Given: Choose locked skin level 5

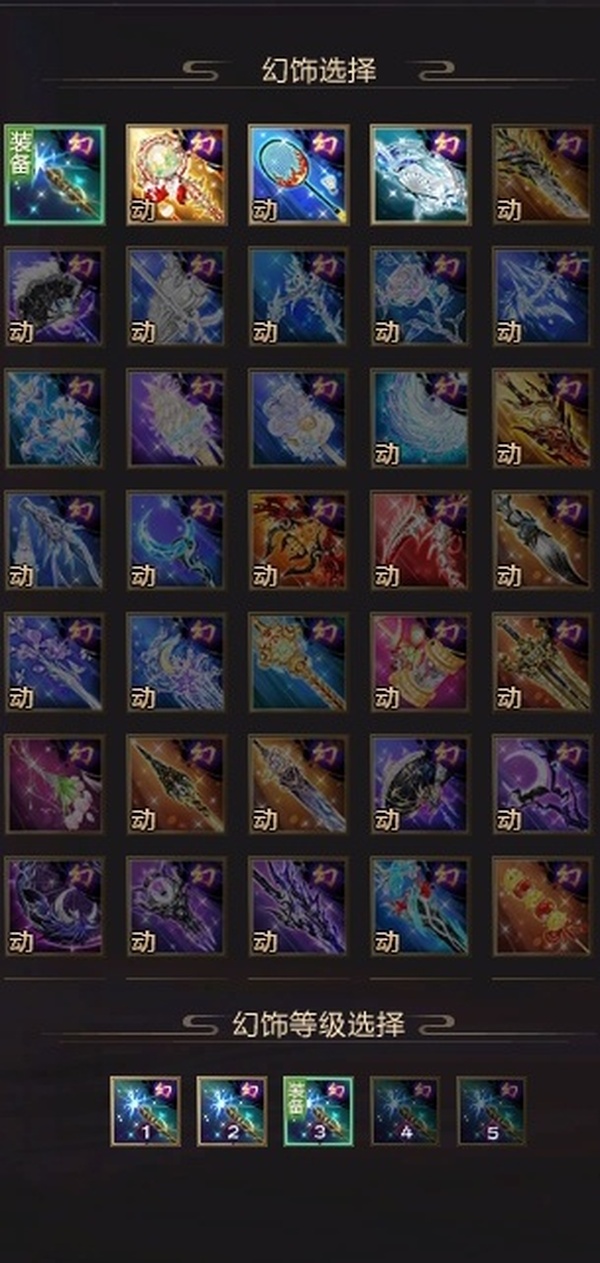Looking at the screenshot, I should coord(491,1111).
